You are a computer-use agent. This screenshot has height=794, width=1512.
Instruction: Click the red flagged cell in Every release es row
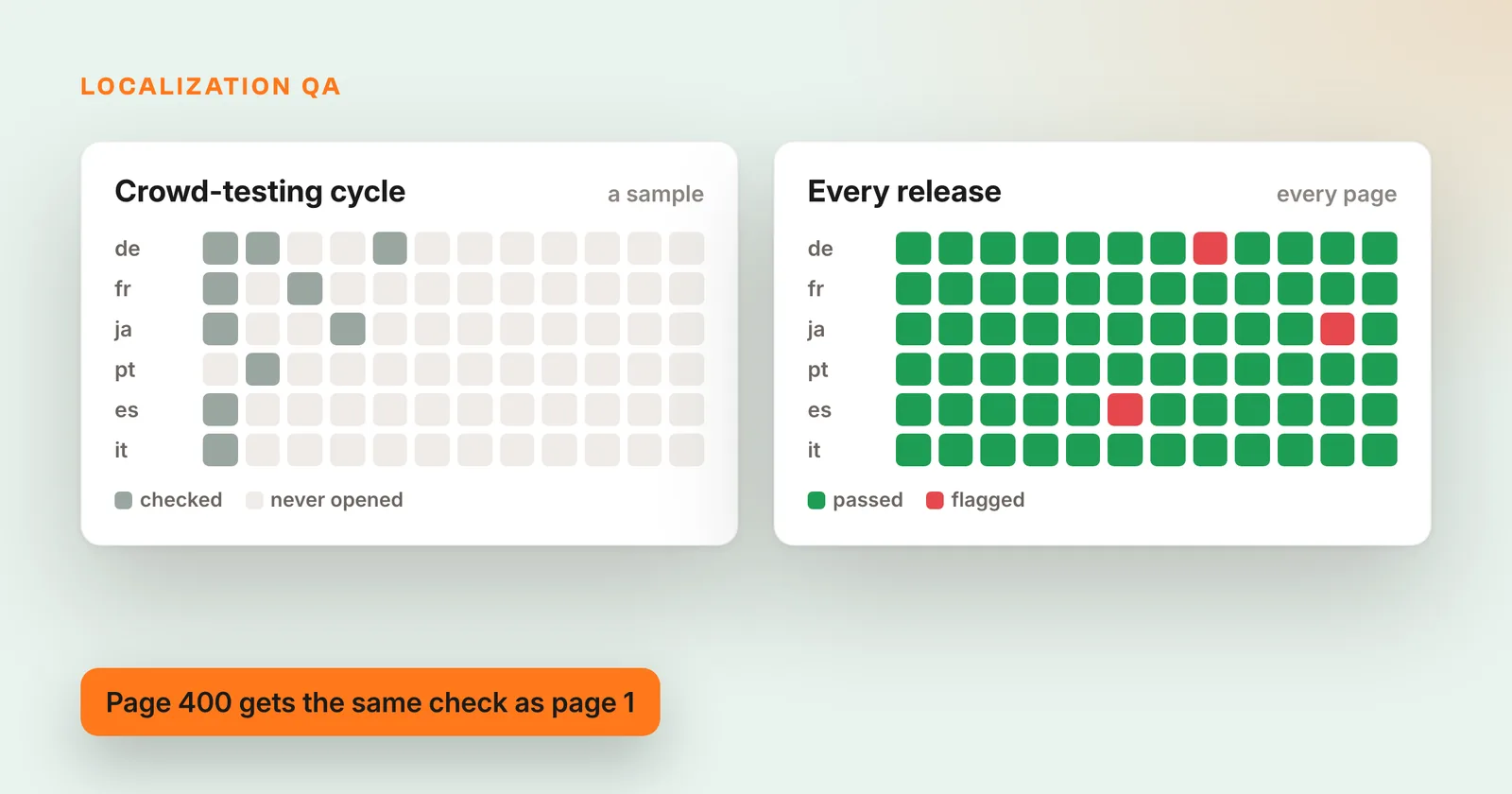pos(1125,409)
